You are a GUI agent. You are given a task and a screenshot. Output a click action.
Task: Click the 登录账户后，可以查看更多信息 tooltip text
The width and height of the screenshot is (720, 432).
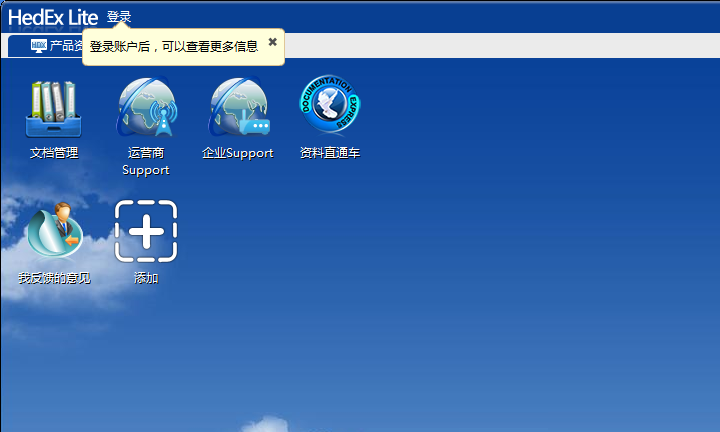tap(174, 46)
